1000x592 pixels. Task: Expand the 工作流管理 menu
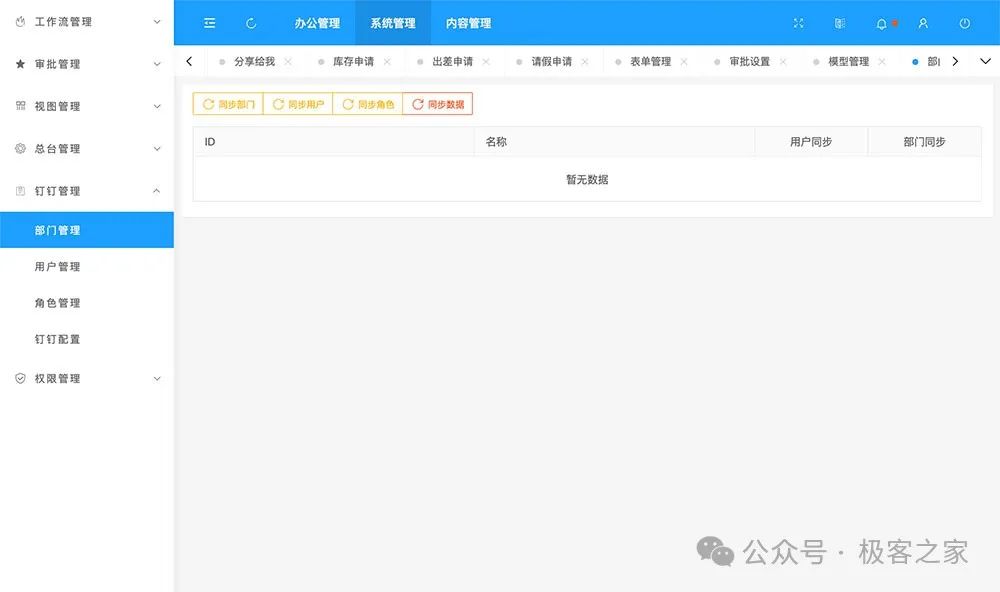tap(157, 22)
